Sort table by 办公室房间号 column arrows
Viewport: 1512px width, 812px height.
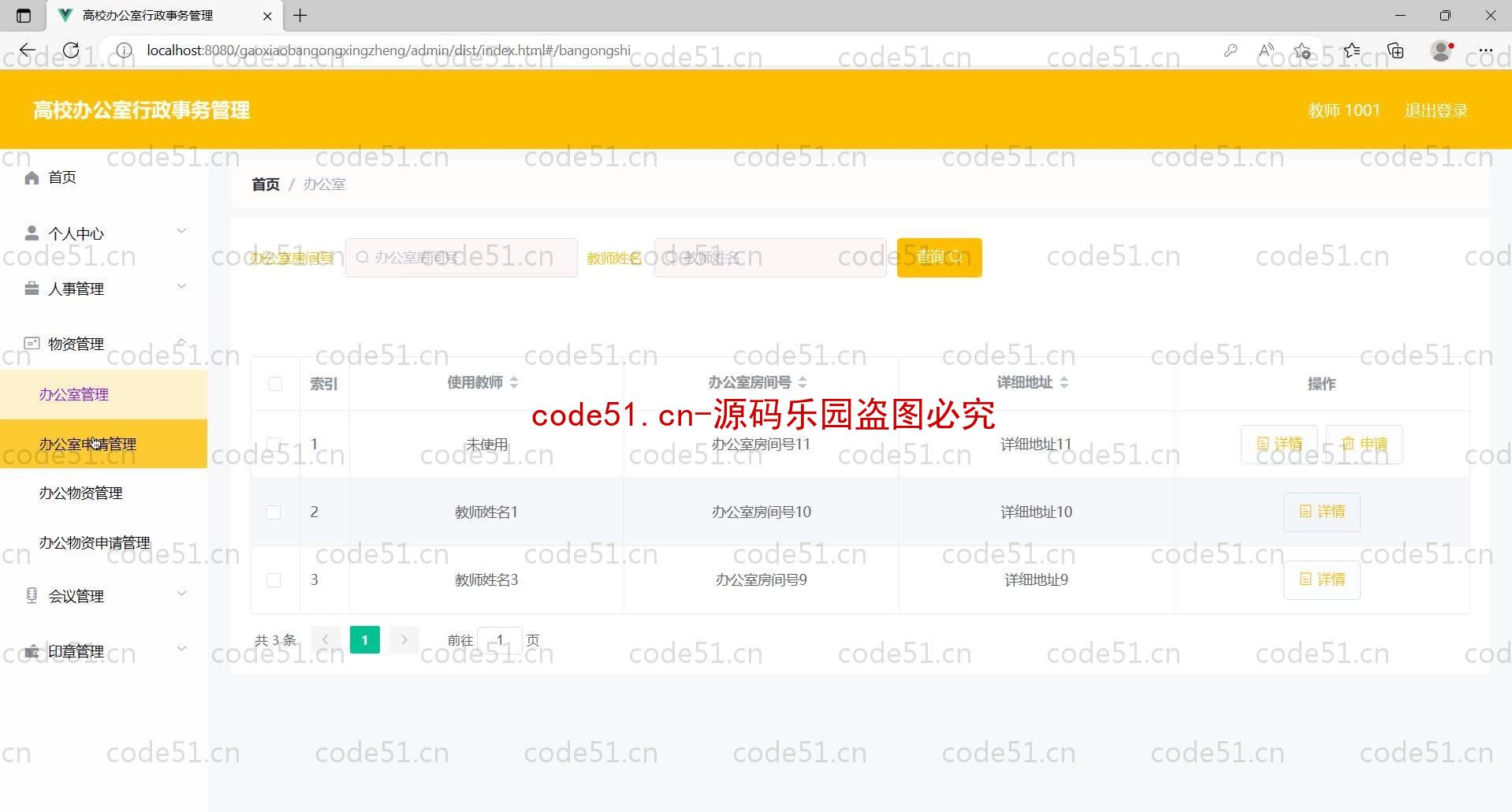coord(803,382)
